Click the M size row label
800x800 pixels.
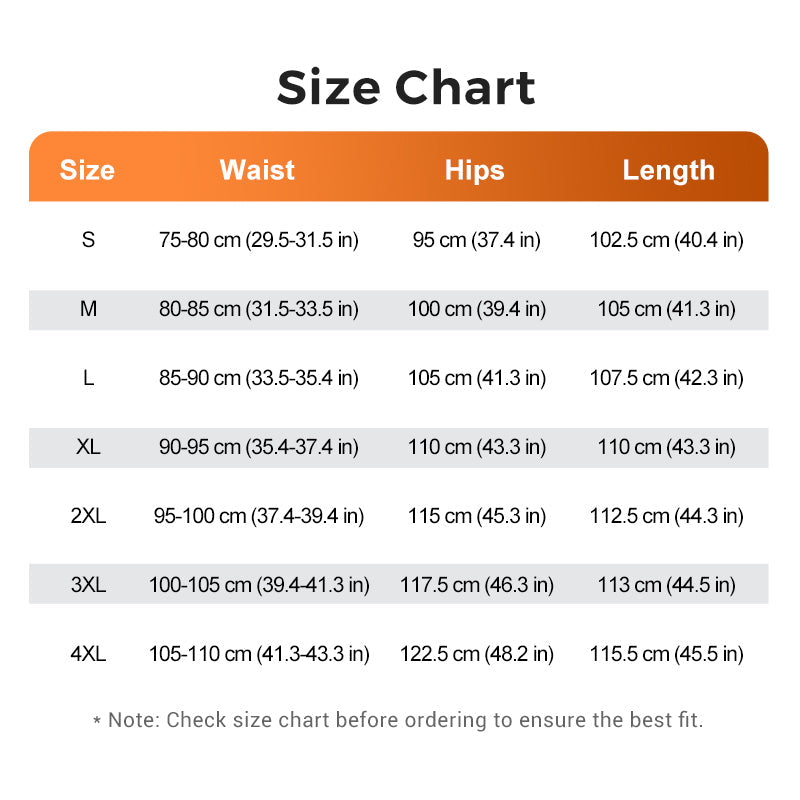click(x=88, y=309)
